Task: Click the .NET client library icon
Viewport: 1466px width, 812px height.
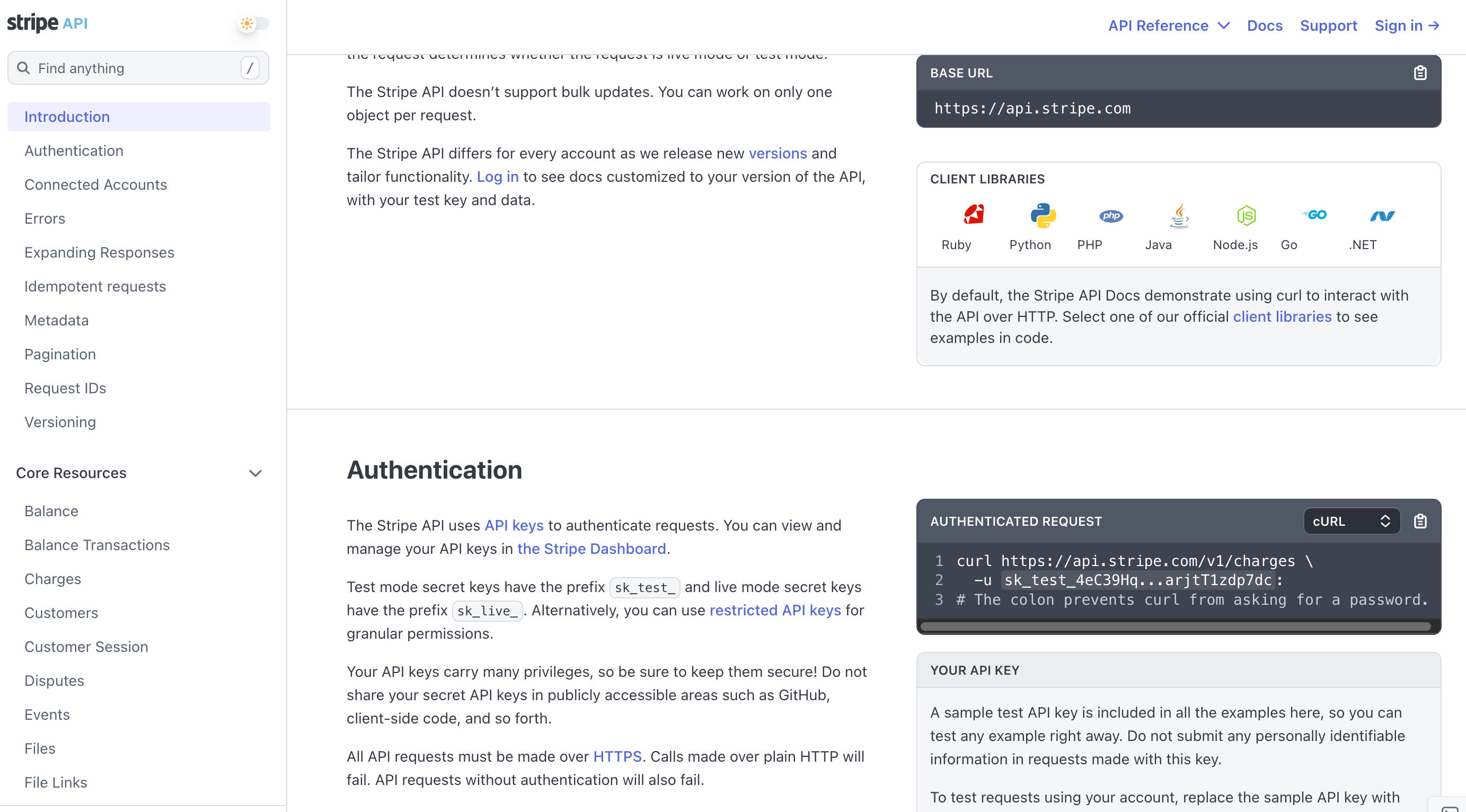Action: tap(1382, 215)
